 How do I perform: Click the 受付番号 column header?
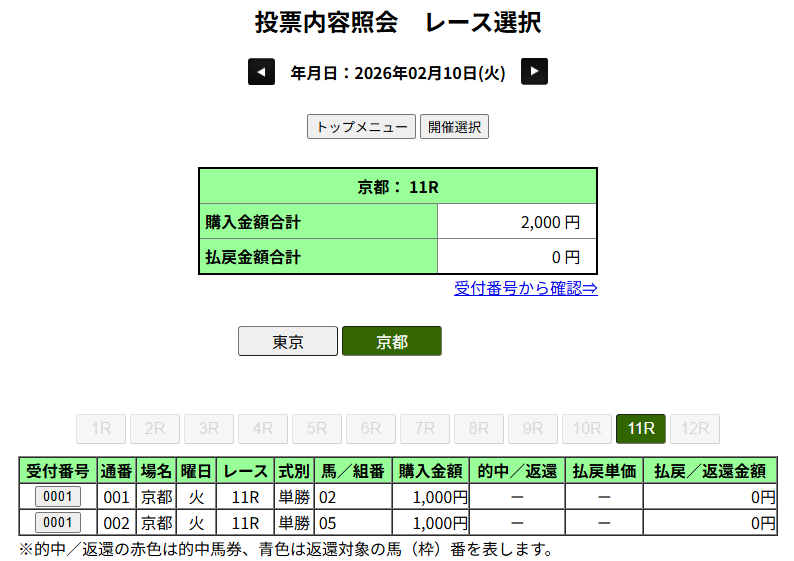(x=58, y=471)
